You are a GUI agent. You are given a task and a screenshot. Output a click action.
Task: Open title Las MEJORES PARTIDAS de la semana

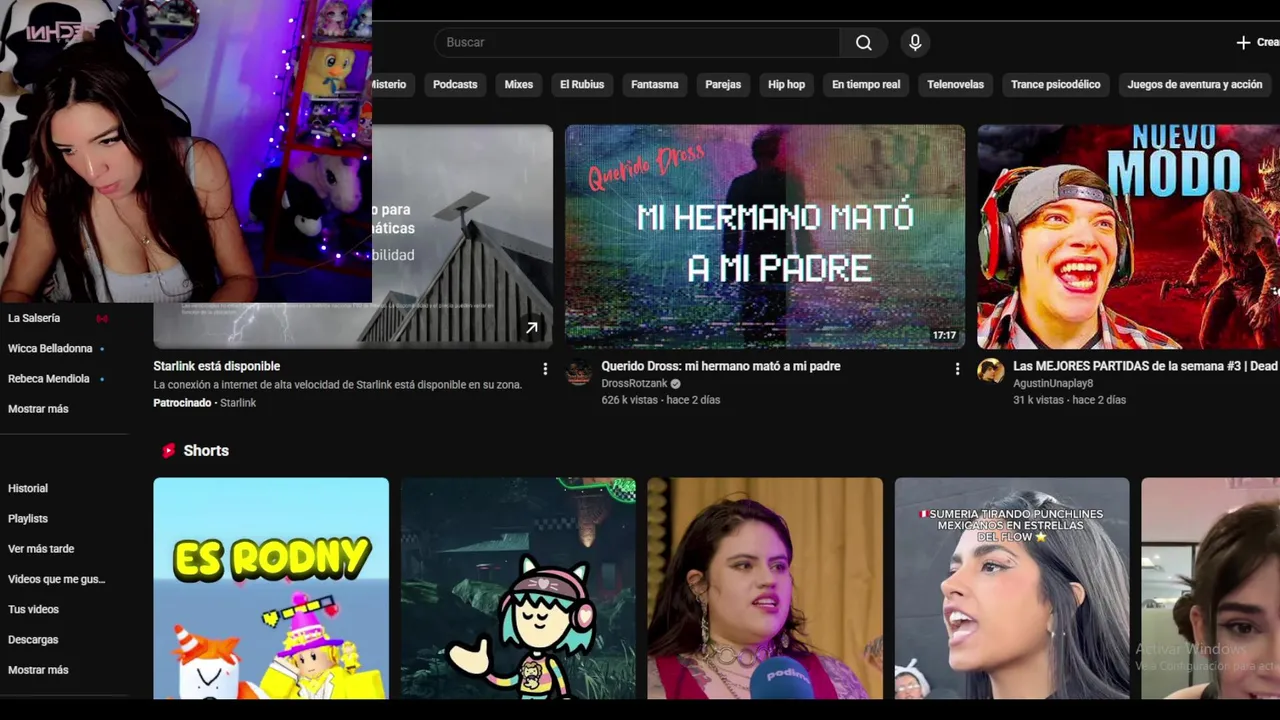(x=1146, y=366)
